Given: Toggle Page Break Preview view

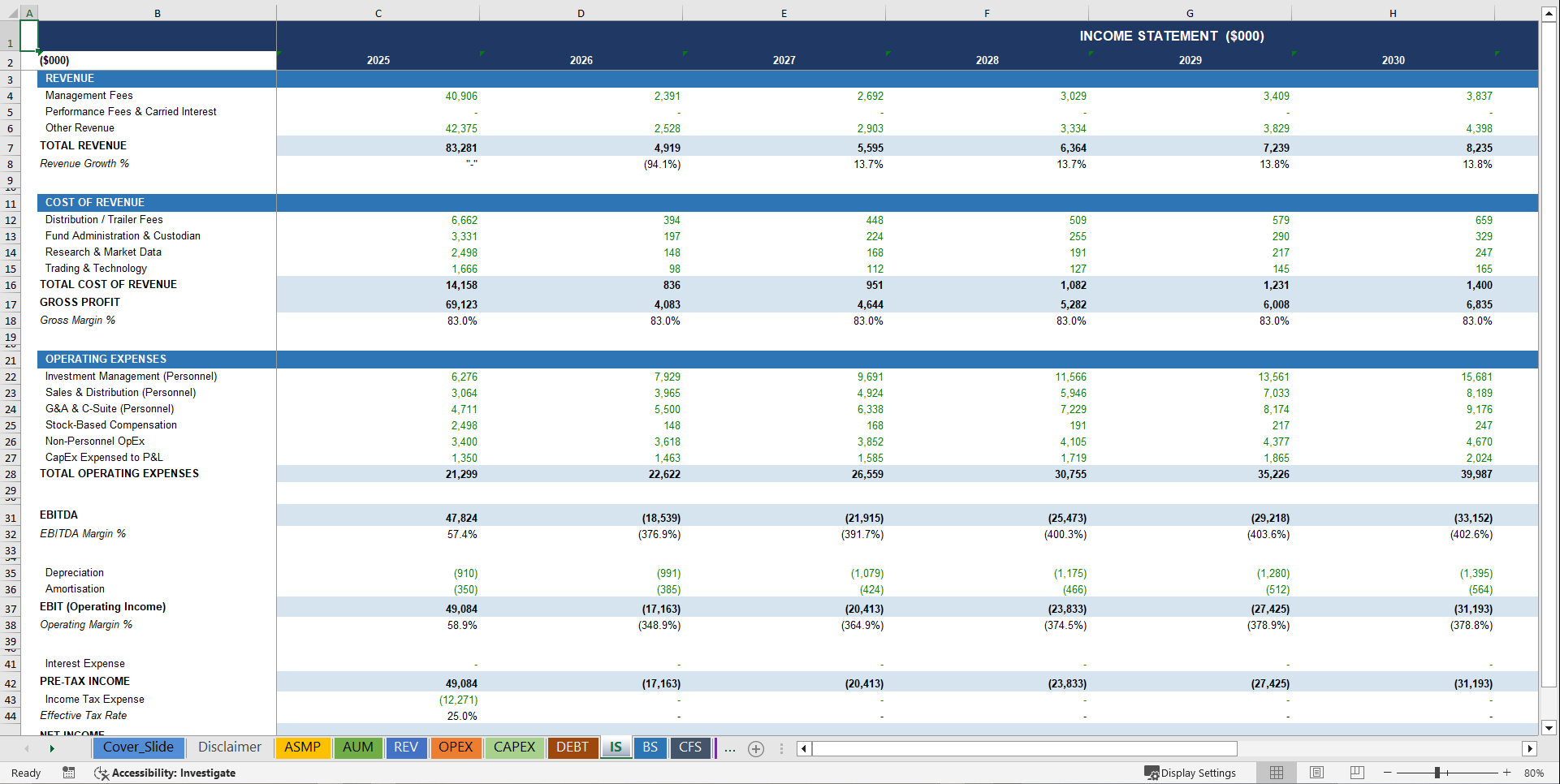Looking at the screenshot, I should pos(1357,773).
